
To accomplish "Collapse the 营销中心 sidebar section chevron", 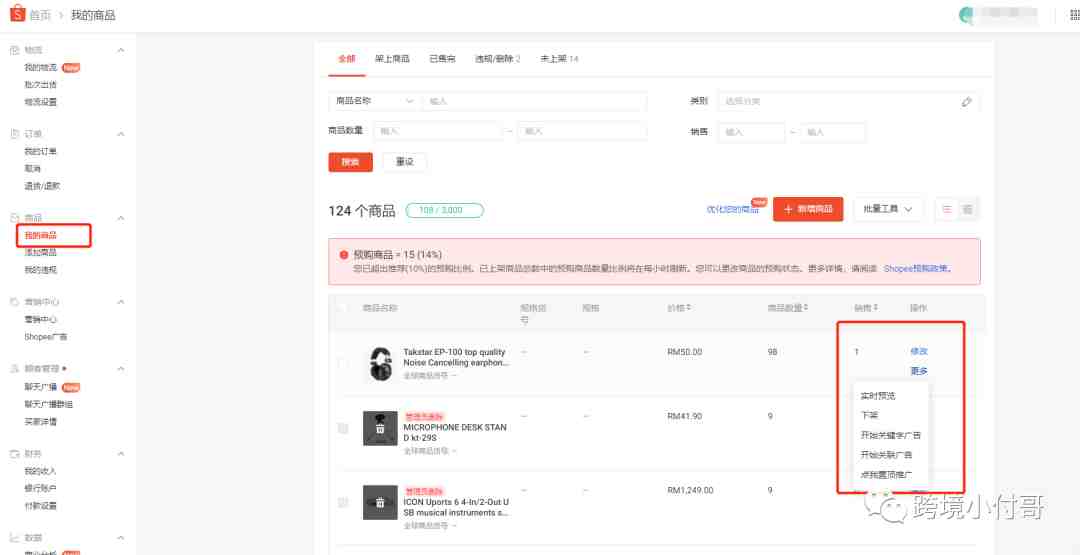I will coord(121,302).
